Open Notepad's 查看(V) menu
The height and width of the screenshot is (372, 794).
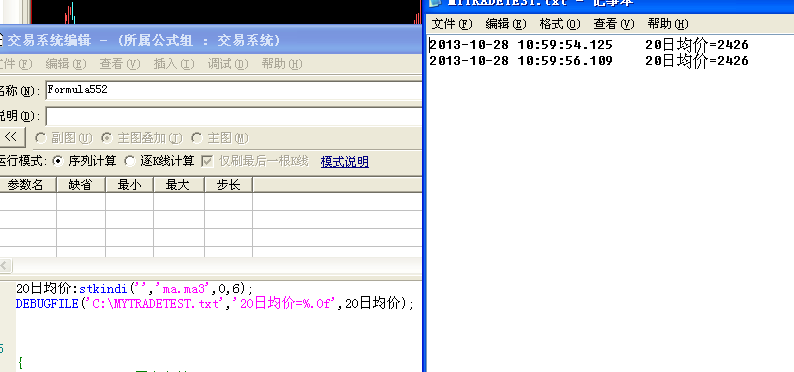[614, 24]
